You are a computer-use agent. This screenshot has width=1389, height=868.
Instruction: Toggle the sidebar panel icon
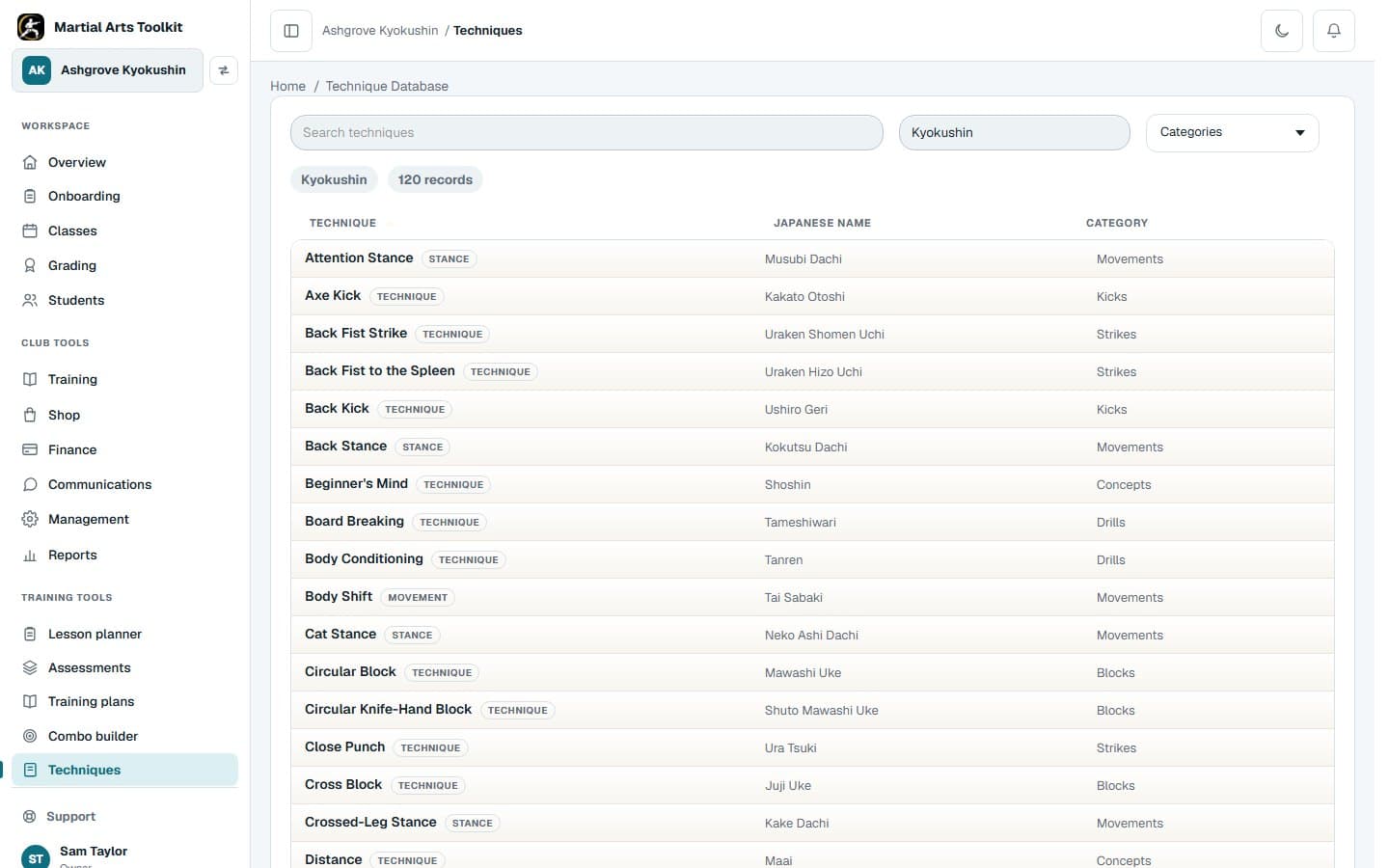point(291,31)
